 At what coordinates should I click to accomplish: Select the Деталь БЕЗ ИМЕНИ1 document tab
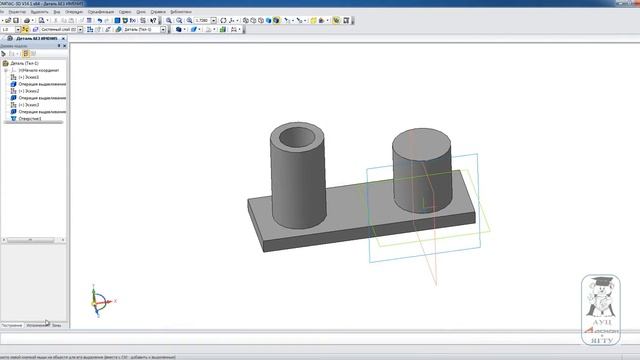(x=37, y=38)
